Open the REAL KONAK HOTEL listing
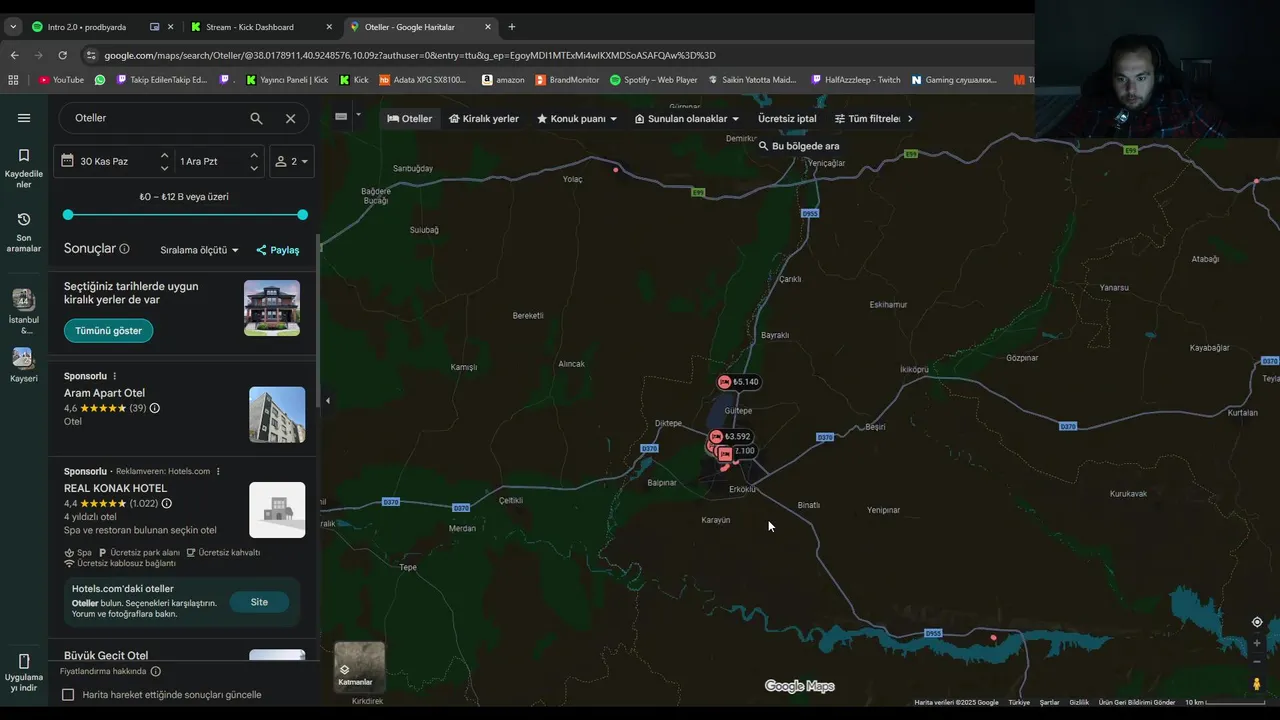This screenshot has width=1280, height=720. click(x=115, y=488)
